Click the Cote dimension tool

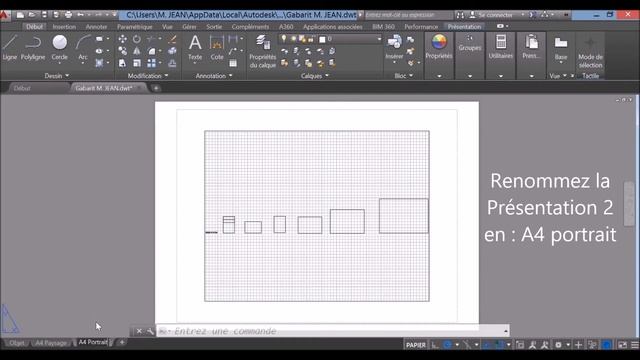coord(217,47)
